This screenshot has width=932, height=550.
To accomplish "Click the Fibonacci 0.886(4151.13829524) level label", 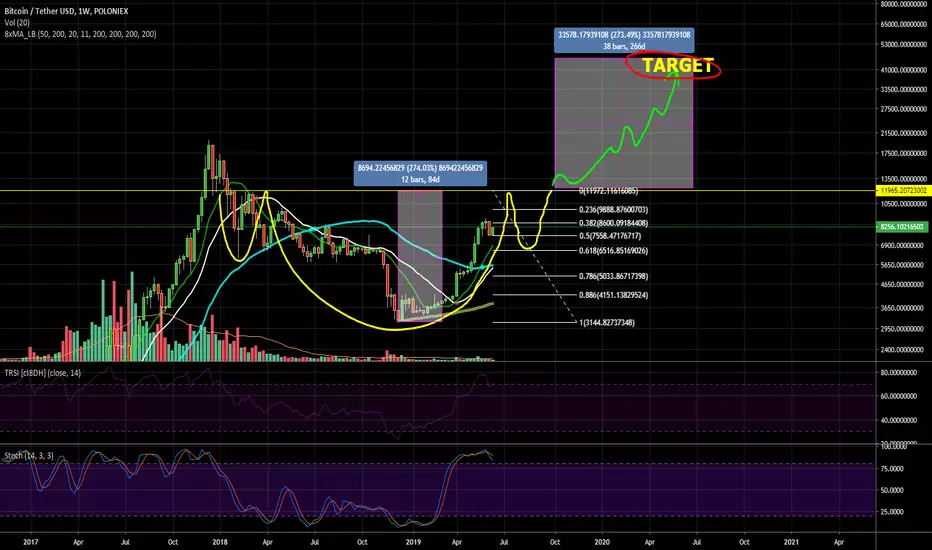I will (613, 295).
